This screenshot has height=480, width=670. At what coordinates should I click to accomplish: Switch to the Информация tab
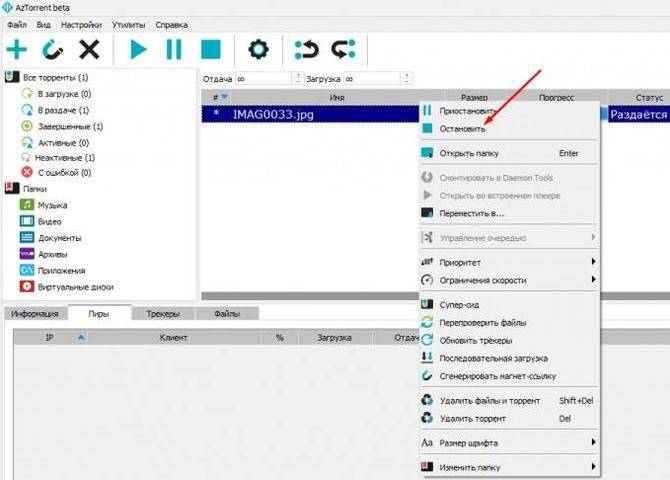point(35,314)
